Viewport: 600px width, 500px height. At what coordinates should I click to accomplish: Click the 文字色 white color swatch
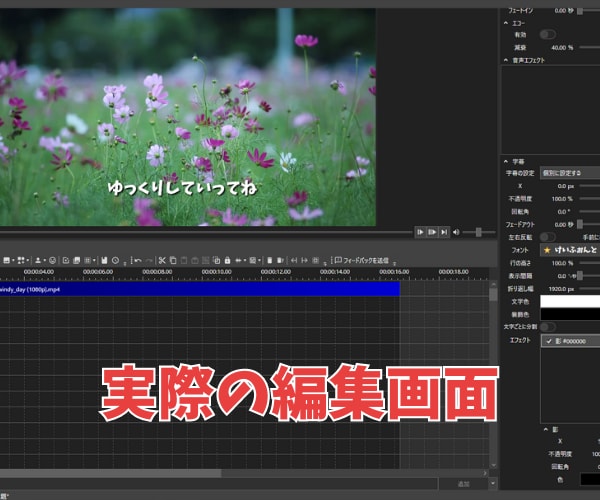click(570, 301)
